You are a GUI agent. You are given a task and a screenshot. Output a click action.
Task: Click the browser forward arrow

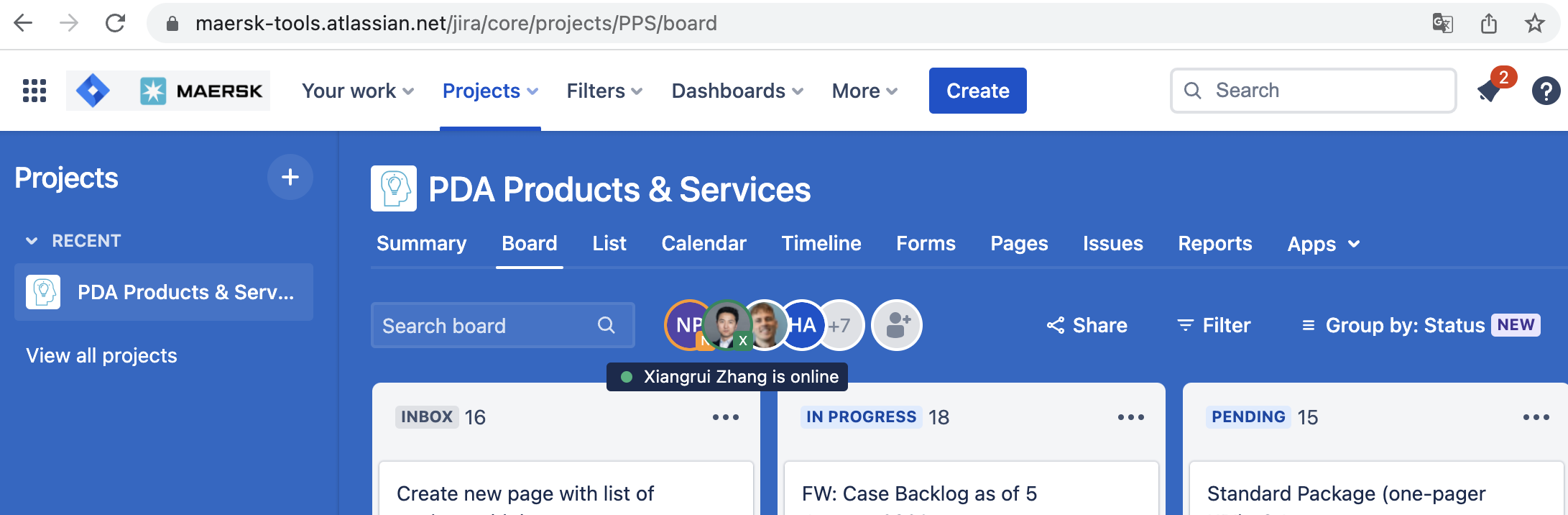(x=69, y=23)
